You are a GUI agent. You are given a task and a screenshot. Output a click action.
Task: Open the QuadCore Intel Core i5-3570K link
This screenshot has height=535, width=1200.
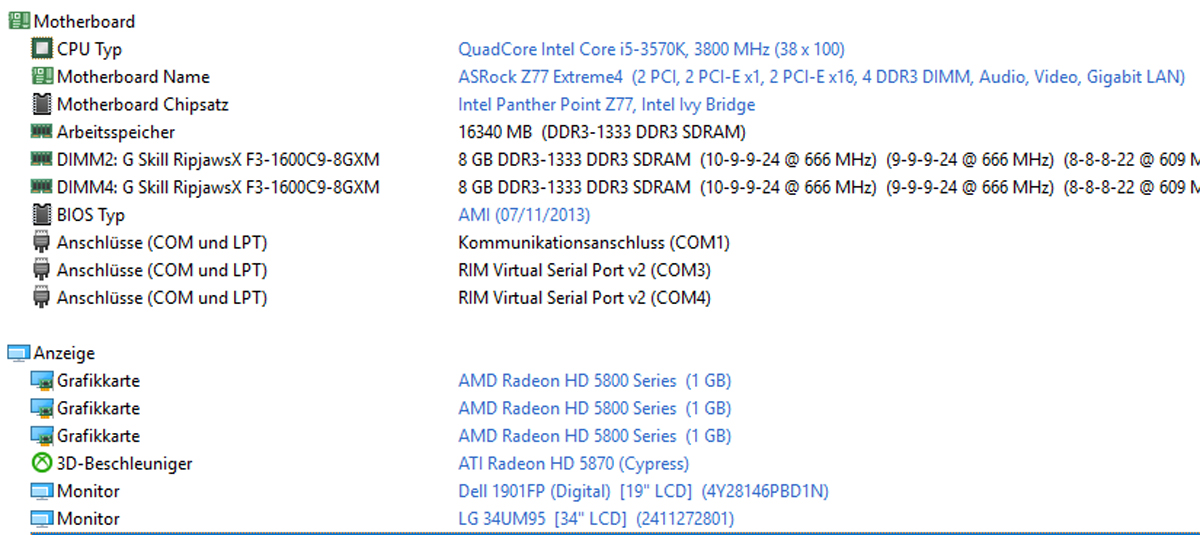click(651, 49)
